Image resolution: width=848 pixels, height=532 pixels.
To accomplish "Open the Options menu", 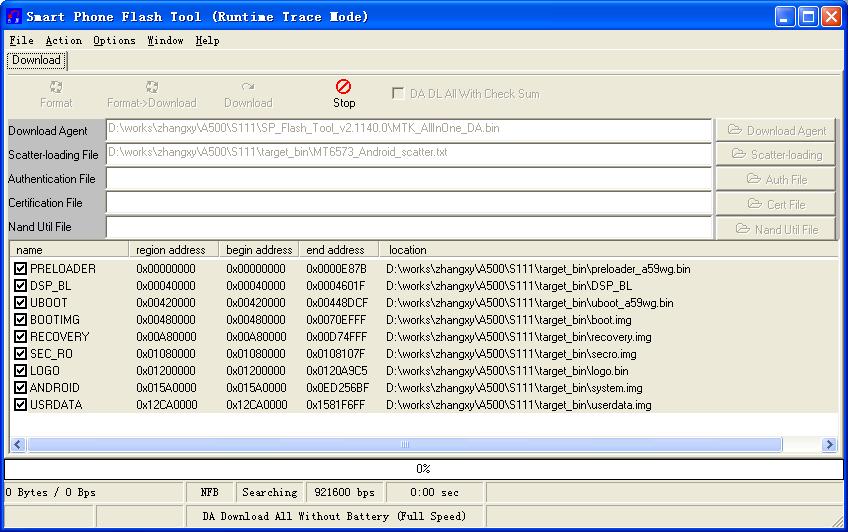I will (114, 41).
